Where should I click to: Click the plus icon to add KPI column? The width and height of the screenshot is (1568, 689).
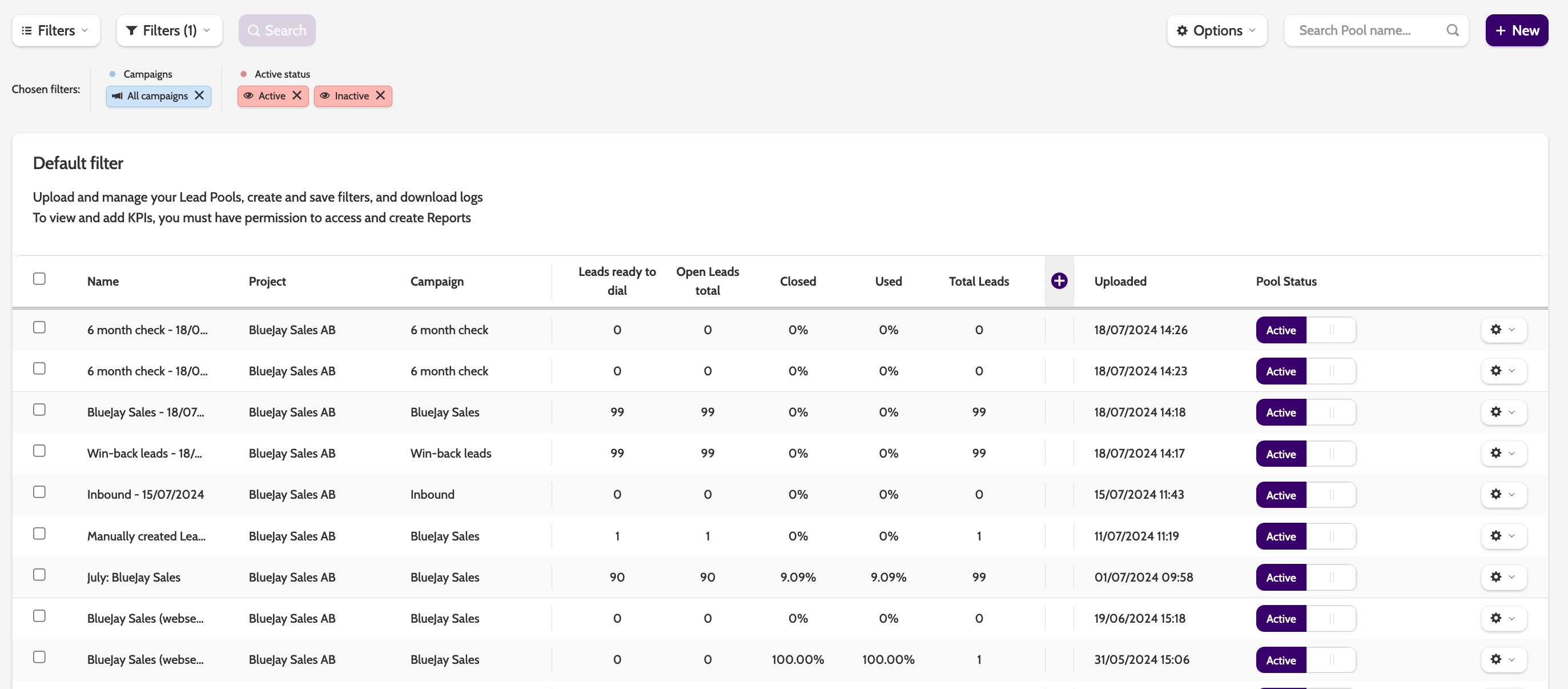pyautogui.click(x=1059, y=281)
